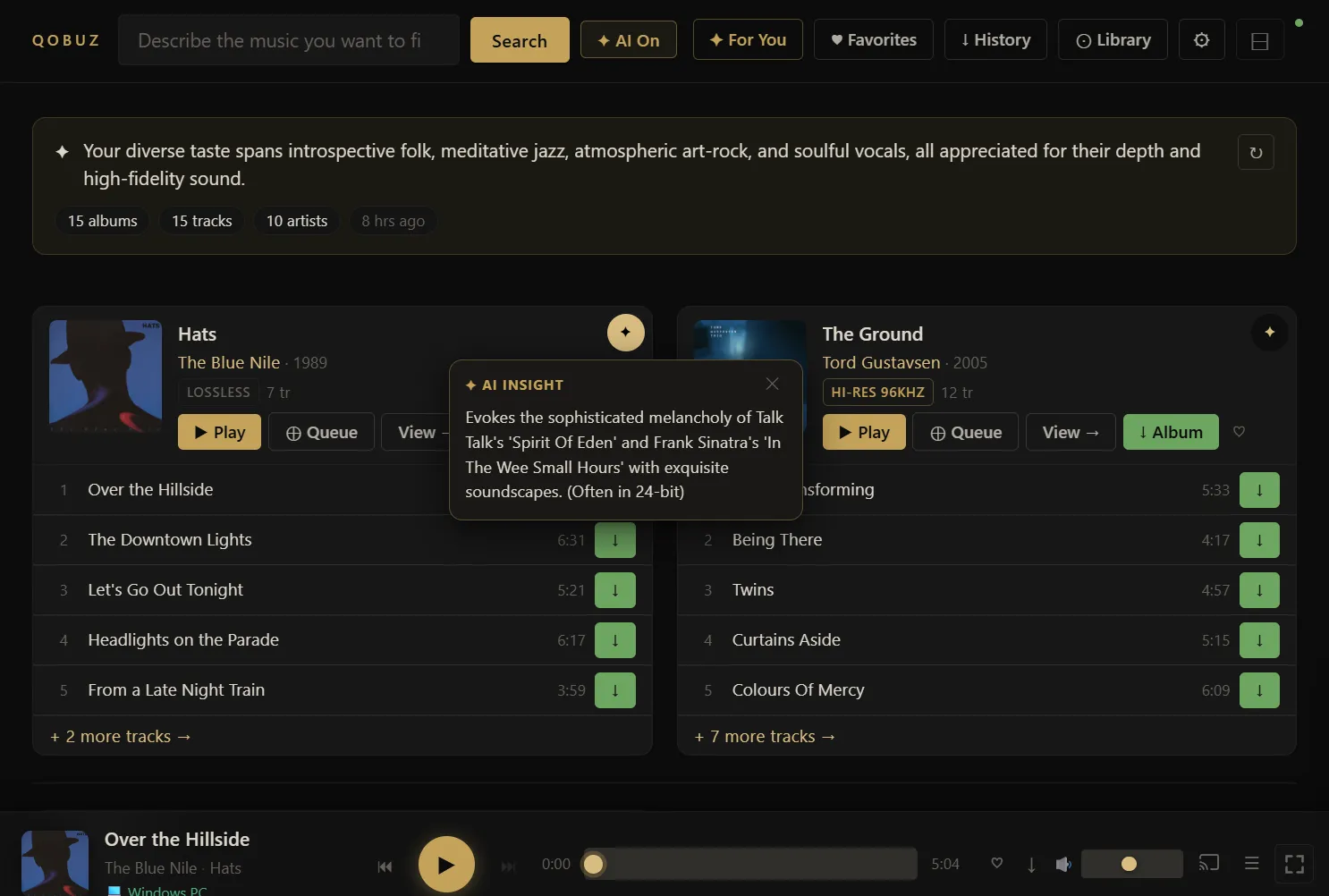Click the playback progress bar handle

[x=593, y=864]
